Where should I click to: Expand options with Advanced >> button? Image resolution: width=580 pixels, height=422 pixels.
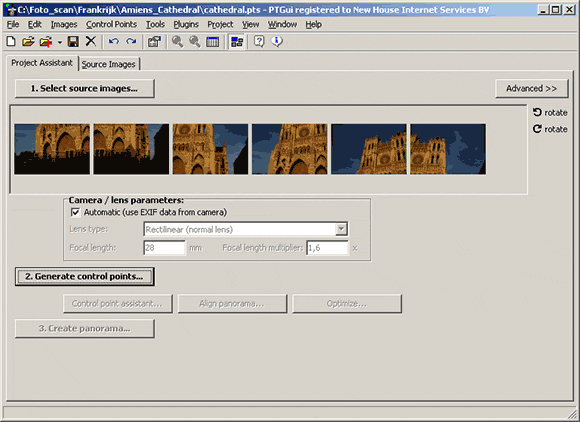point(532,88)
